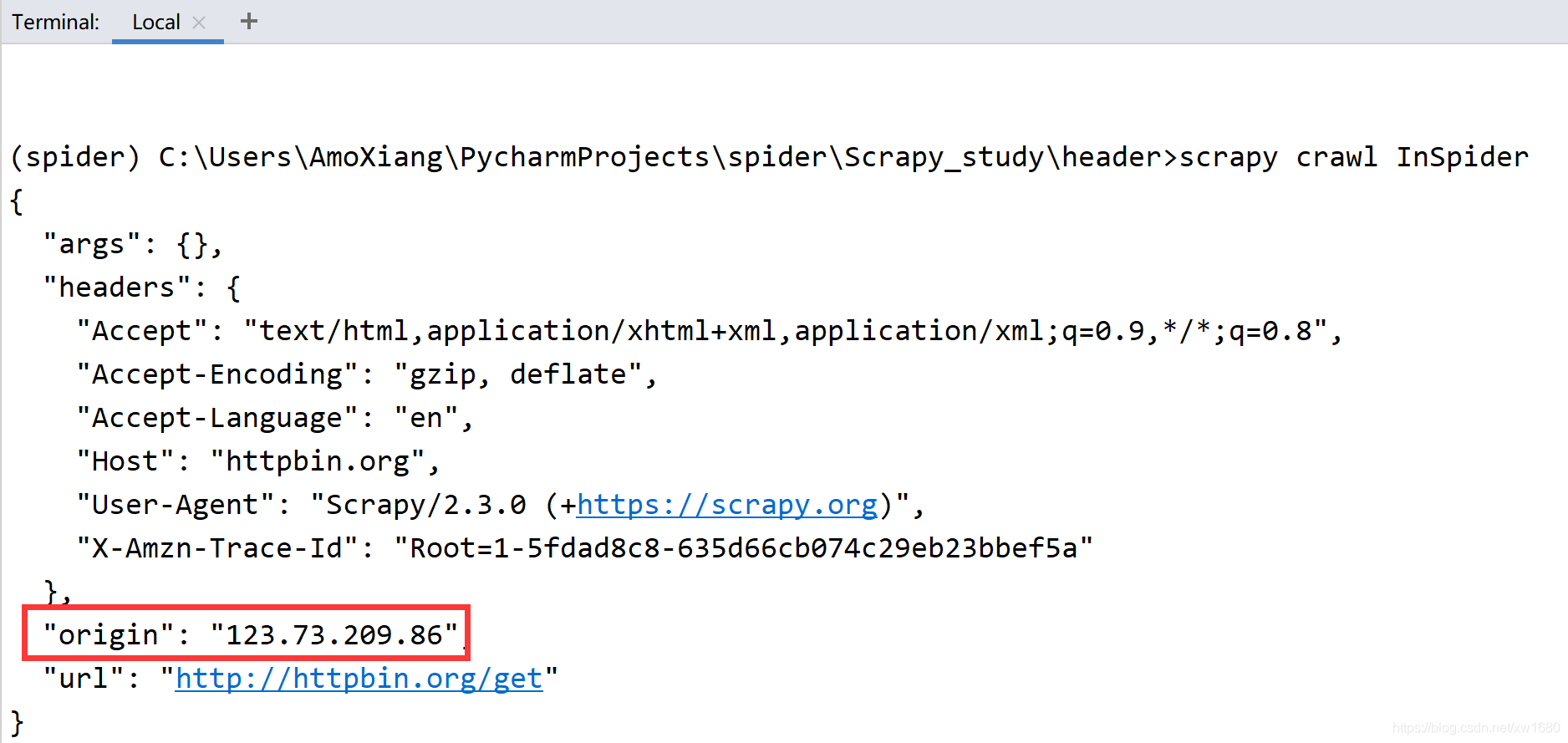Screen dimensions: 1568x743
Task: Close the Local terminal tab
Action: coord(199,23)
